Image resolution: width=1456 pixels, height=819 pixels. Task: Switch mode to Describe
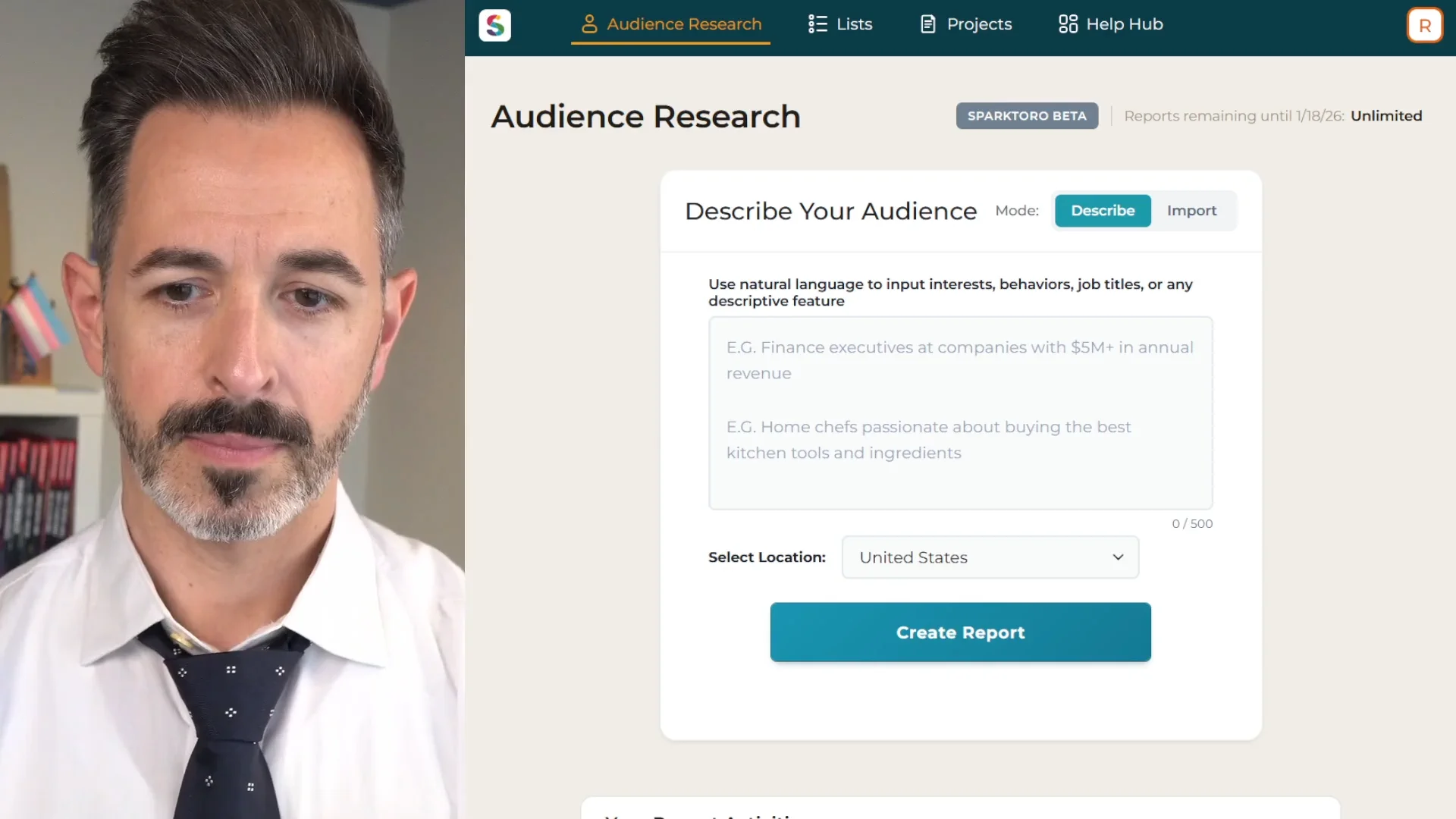pyautogui.click(x=1102, y=211)
